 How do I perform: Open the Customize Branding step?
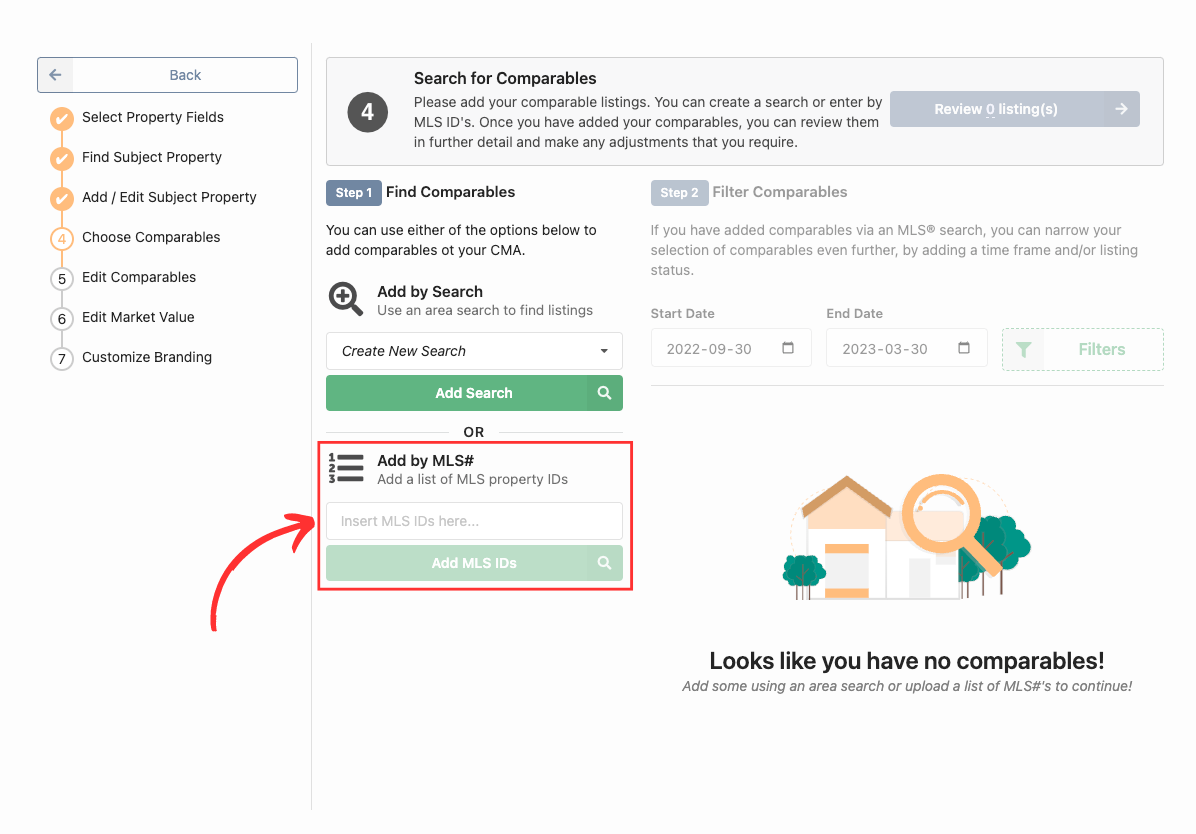pyautogui.click(x=147, y=357)
